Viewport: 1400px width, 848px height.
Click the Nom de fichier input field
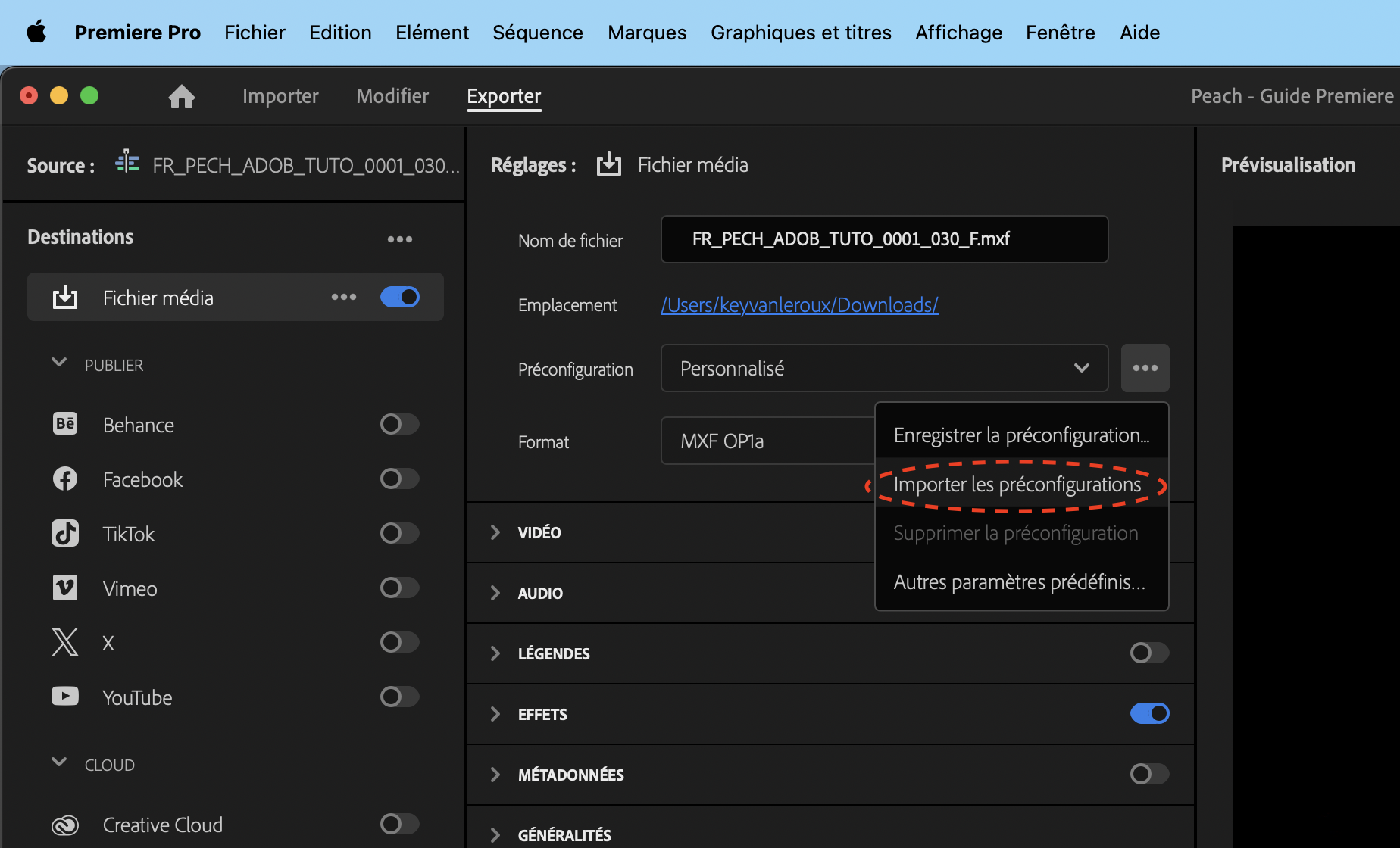883,239
